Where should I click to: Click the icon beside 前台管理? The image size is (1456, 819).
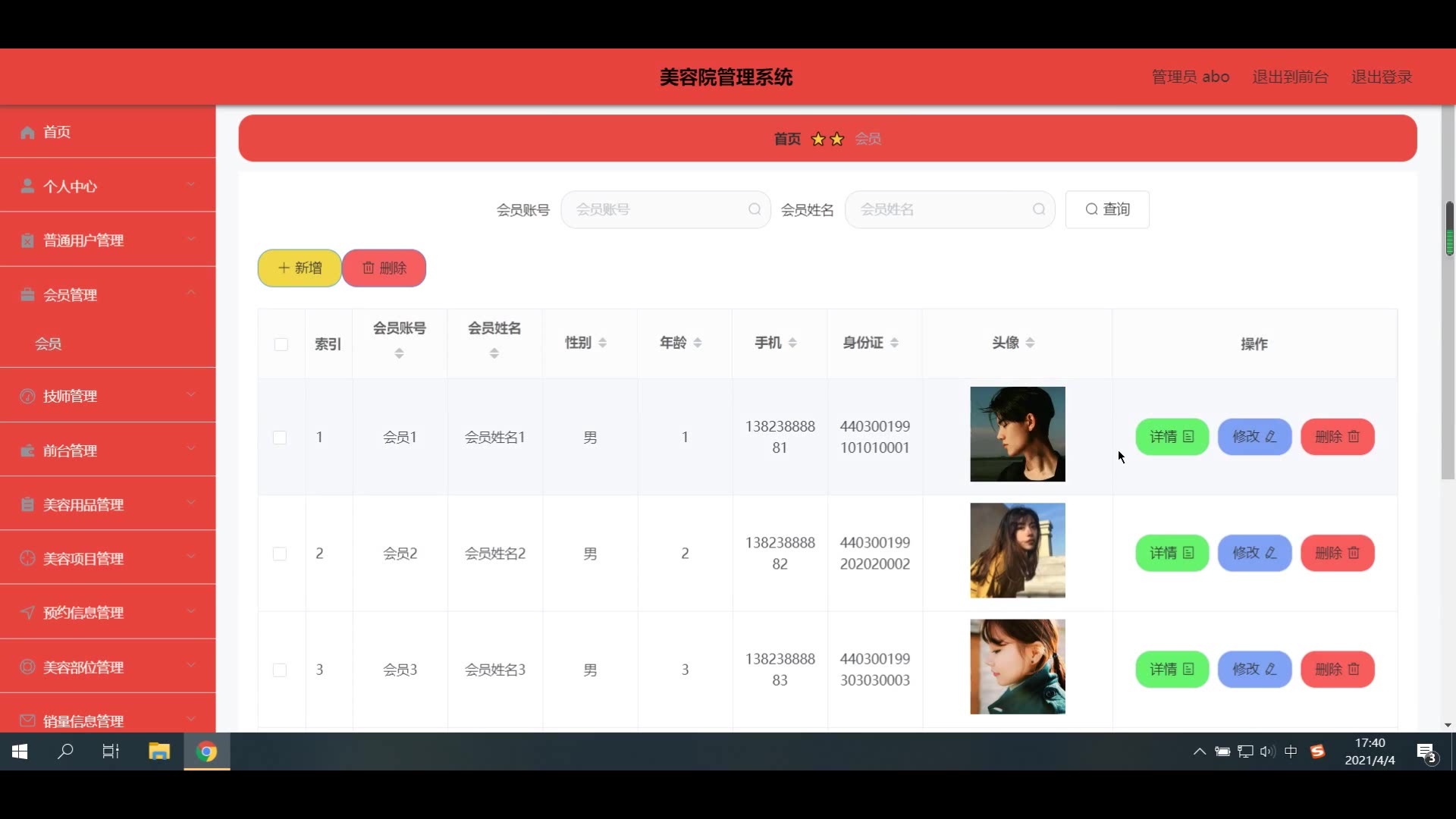tap(27, 450)
